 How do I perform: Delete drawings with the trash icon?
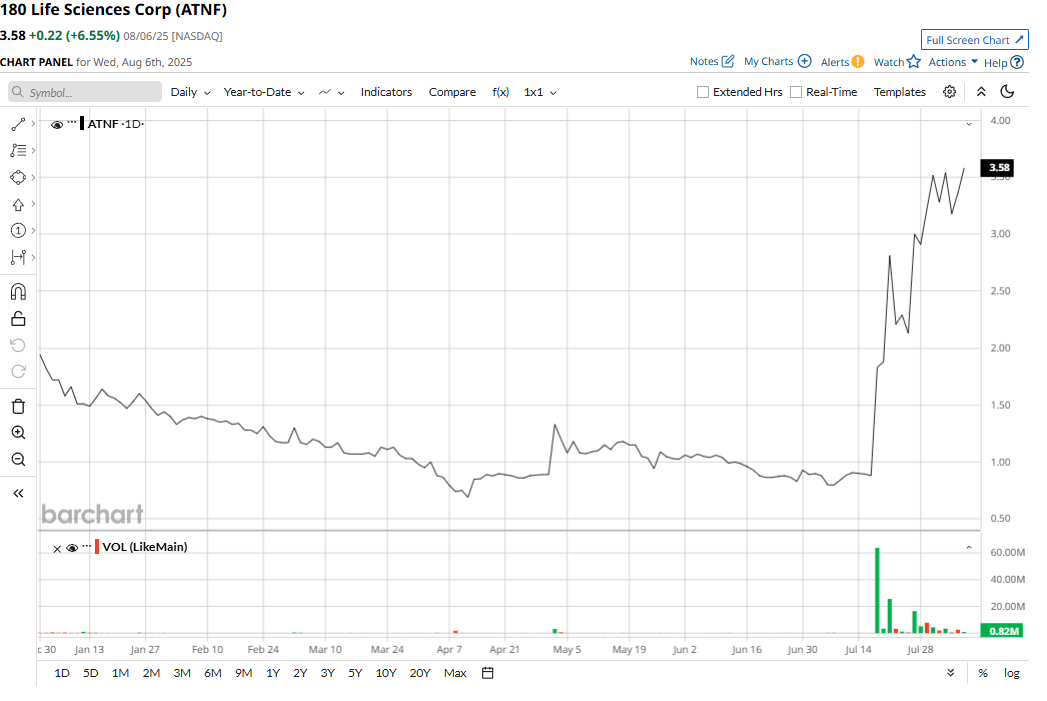click(18, 406)
